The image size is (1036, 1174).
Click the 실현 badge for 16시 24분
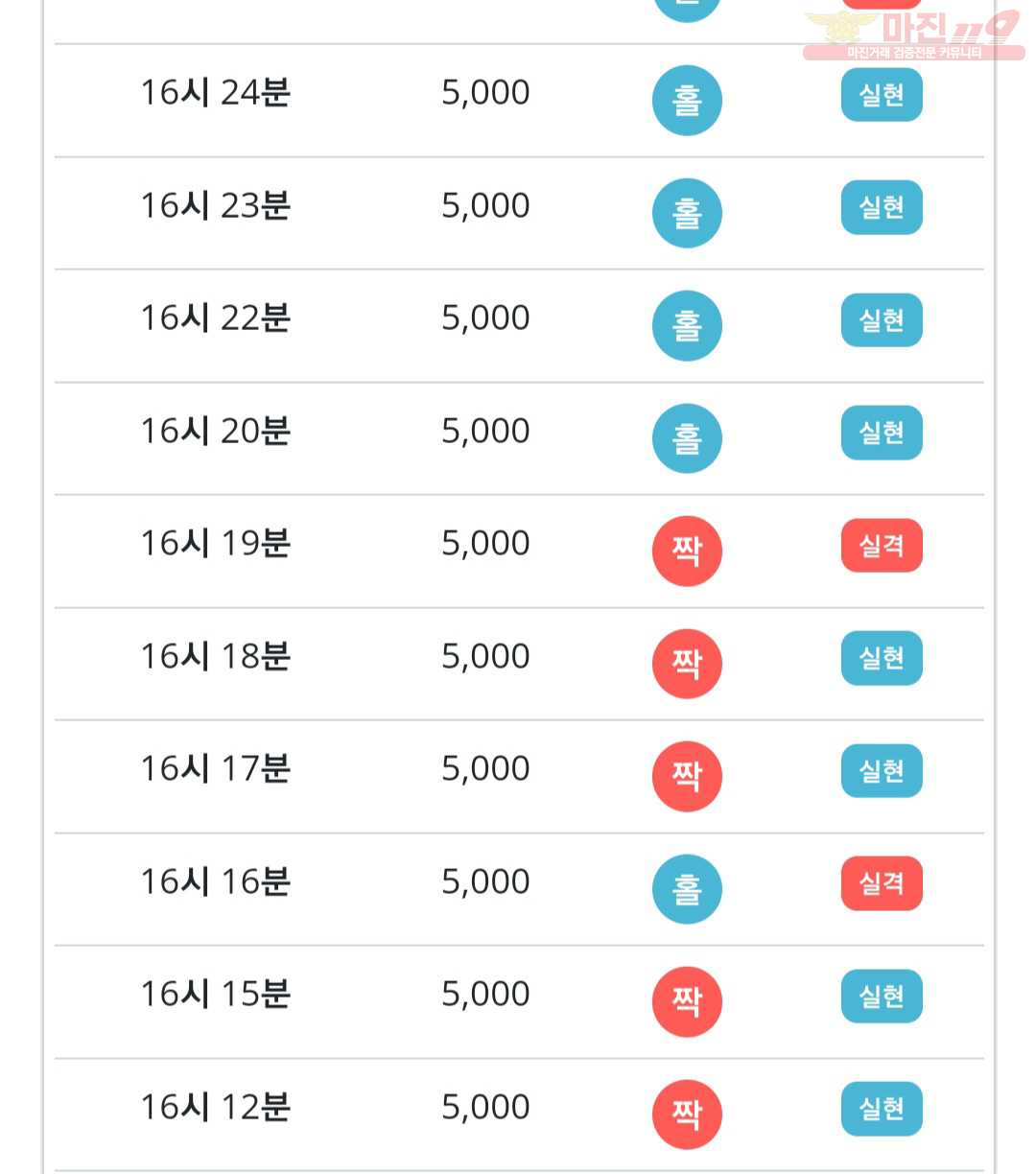click(882, 95)
